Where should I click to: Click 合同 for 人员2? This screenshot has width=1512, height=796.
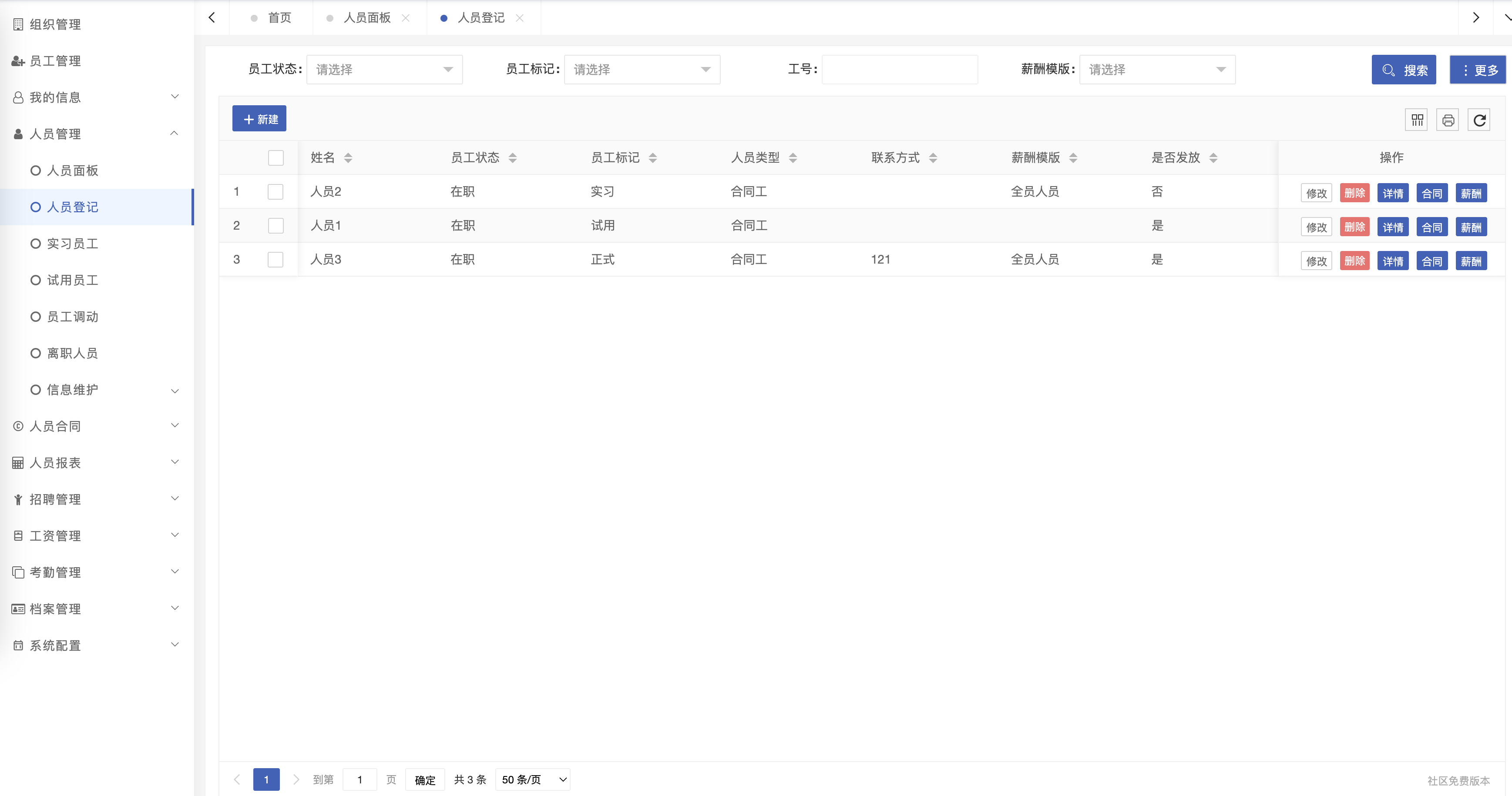click(1431, 193)
